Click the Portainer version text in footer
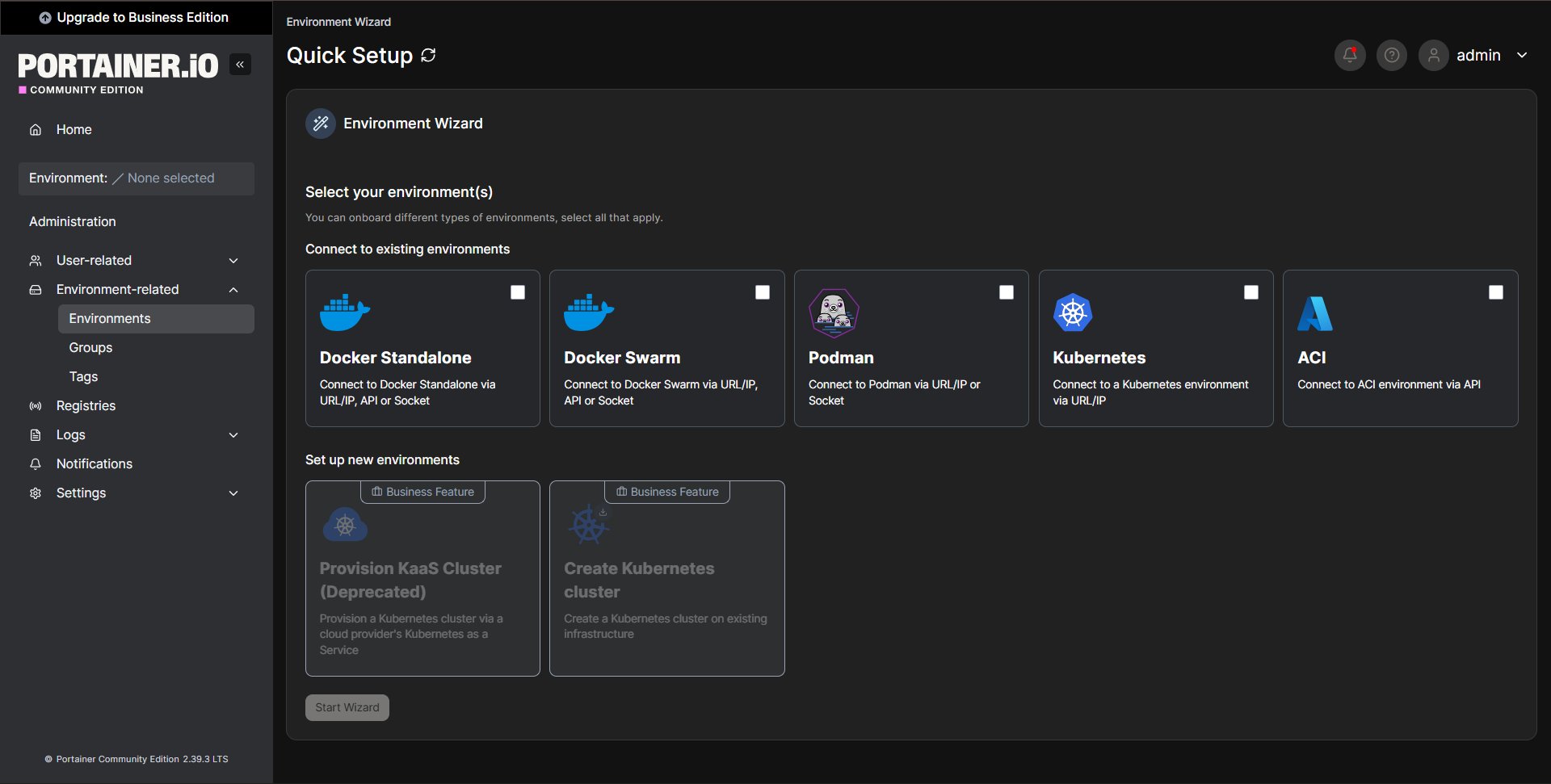 (142, 760)
